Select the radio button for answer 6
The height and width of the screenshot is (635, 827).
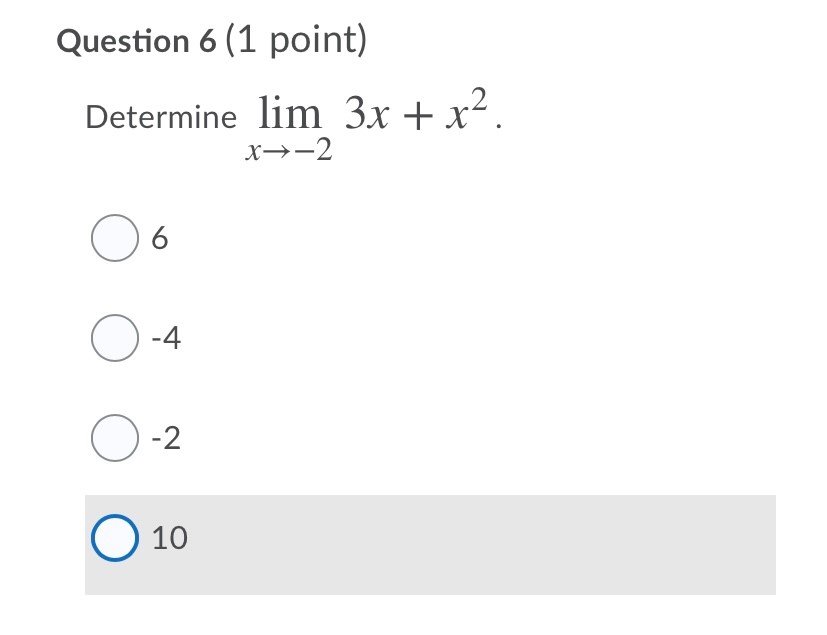(115, 237)
